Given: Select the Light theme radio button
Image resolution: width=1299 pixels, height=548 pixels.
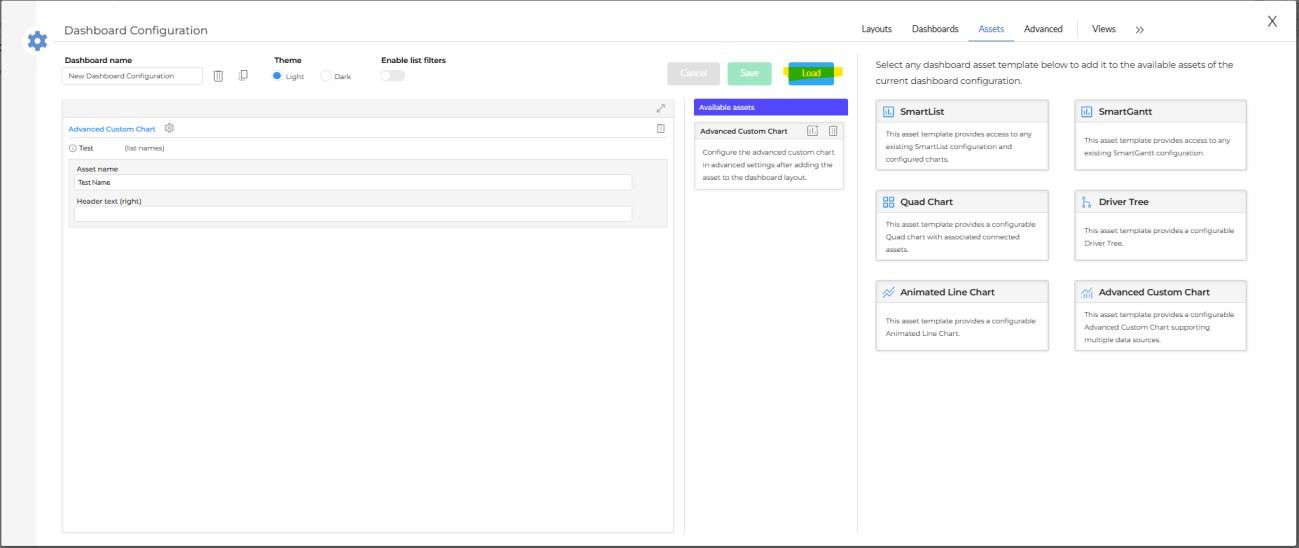Looking at the screenshot, I should pyautogui.click(x=278, y=76).
